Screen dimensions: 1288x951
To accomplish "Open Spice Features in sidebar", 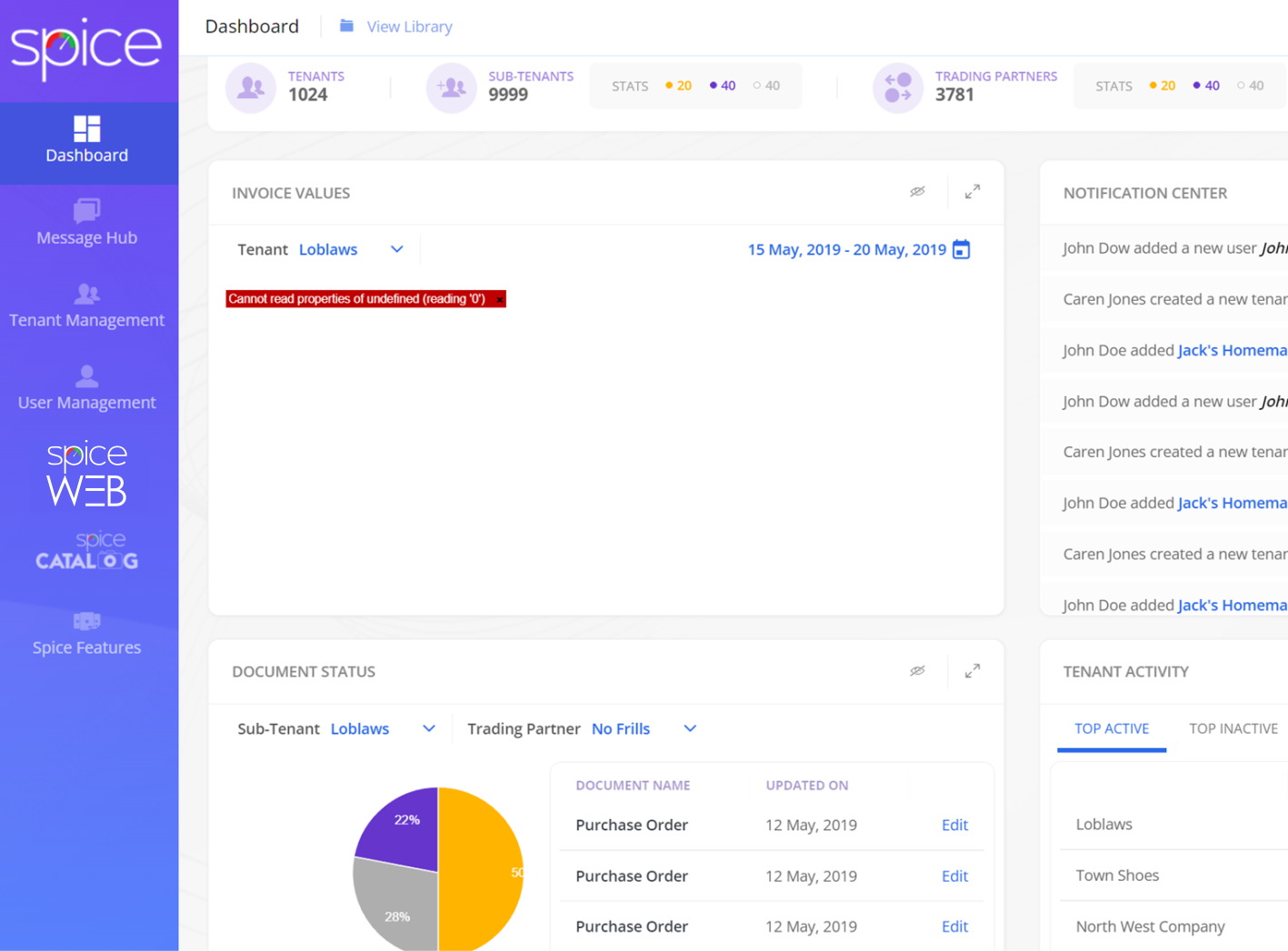I will [x=86, y=634].
